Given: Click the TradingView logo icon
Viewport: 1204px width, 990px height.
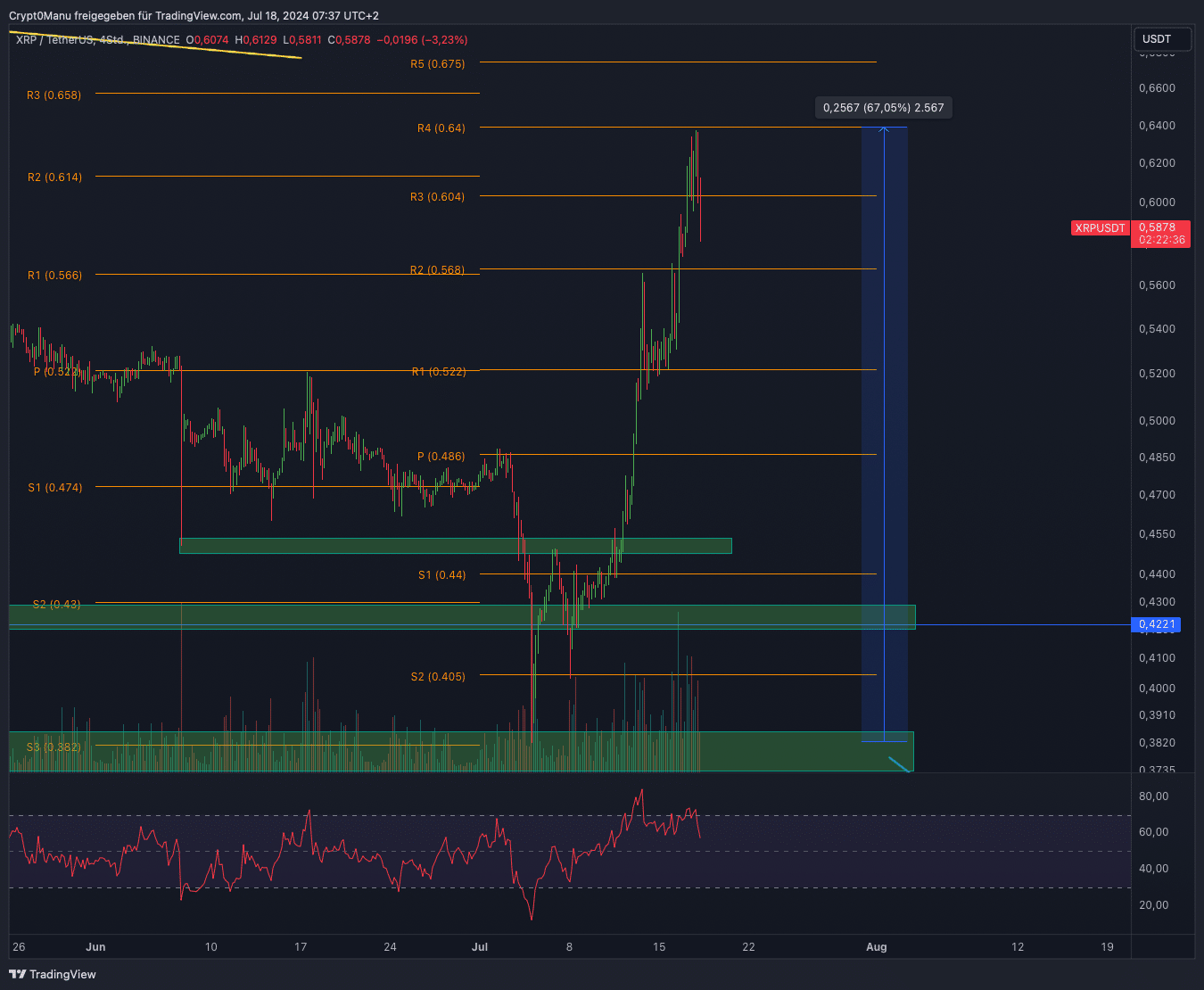Looking at the screenshot, I should coord(17,974).
